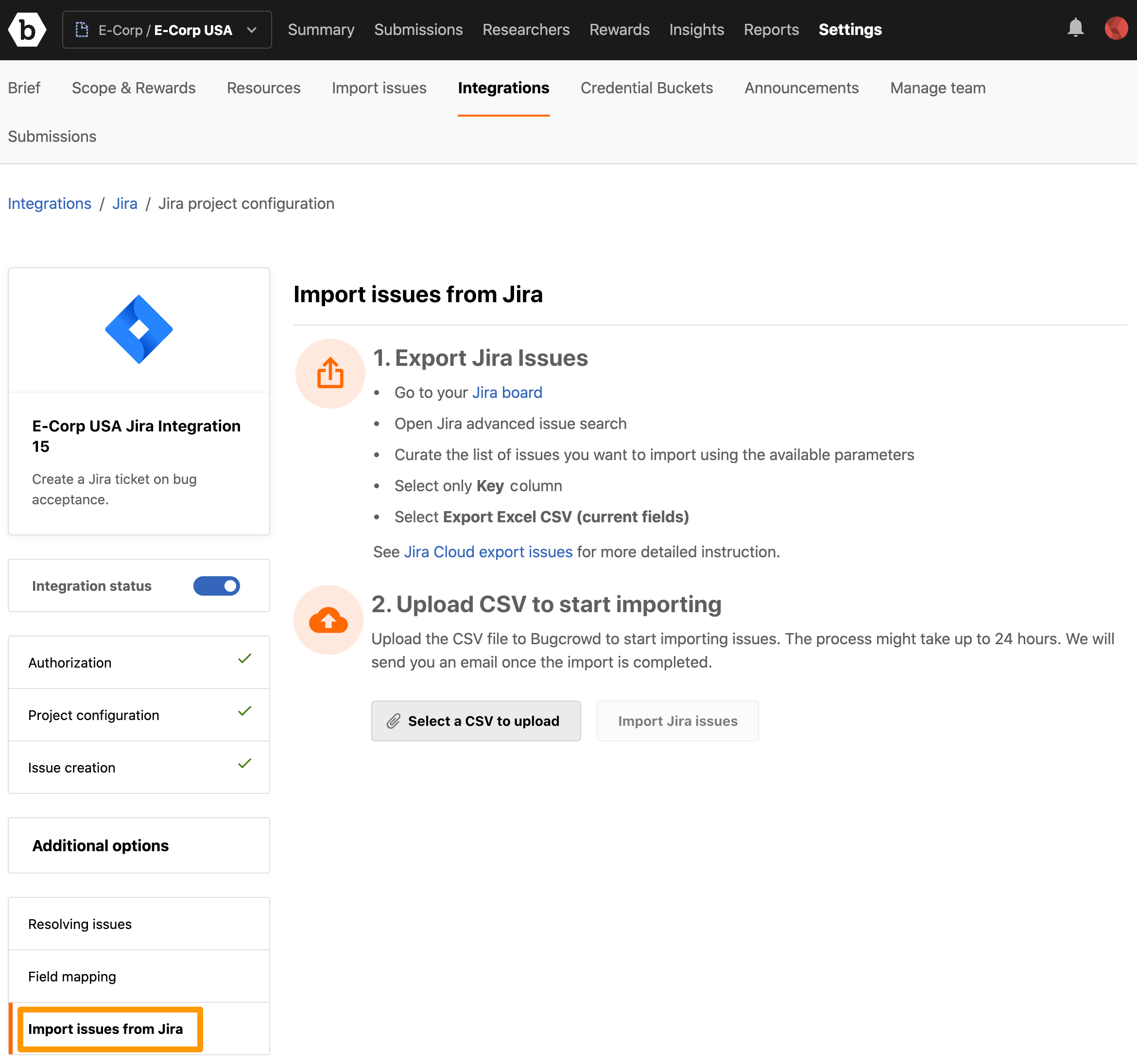1137x1064 pixels.
Task: Select the Integrations tab in settings
Action: click(x=504, y=89)
